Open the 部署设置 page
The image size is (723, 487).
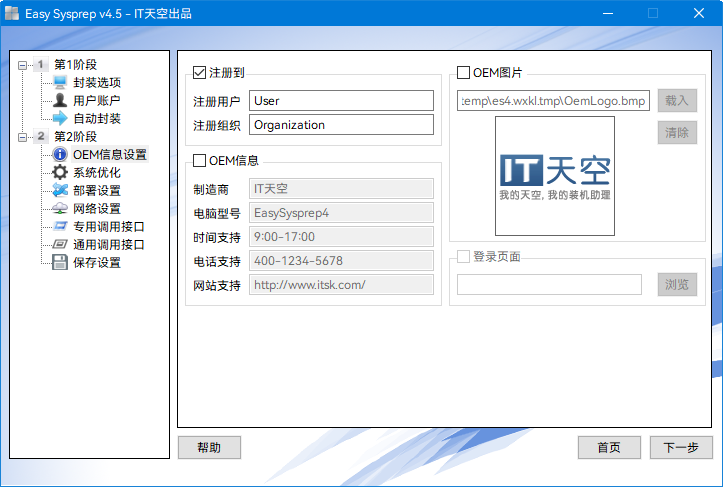click(97, 190)
